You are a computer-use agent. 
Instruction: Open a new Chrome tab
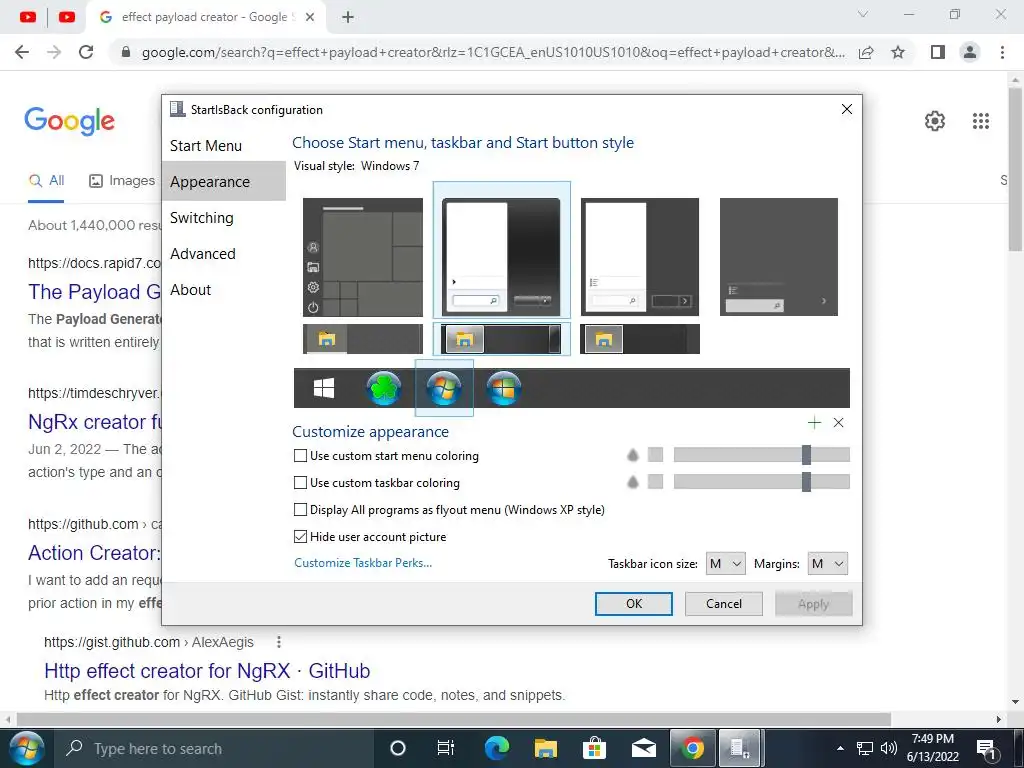point(347,17)
